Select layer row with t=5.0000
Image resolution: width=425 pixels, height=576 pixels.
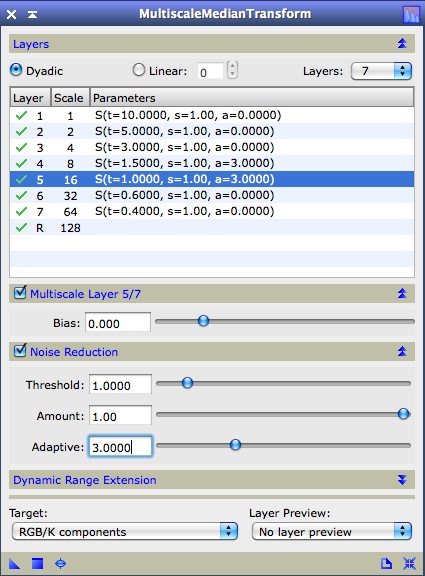[x=212, y=131]
